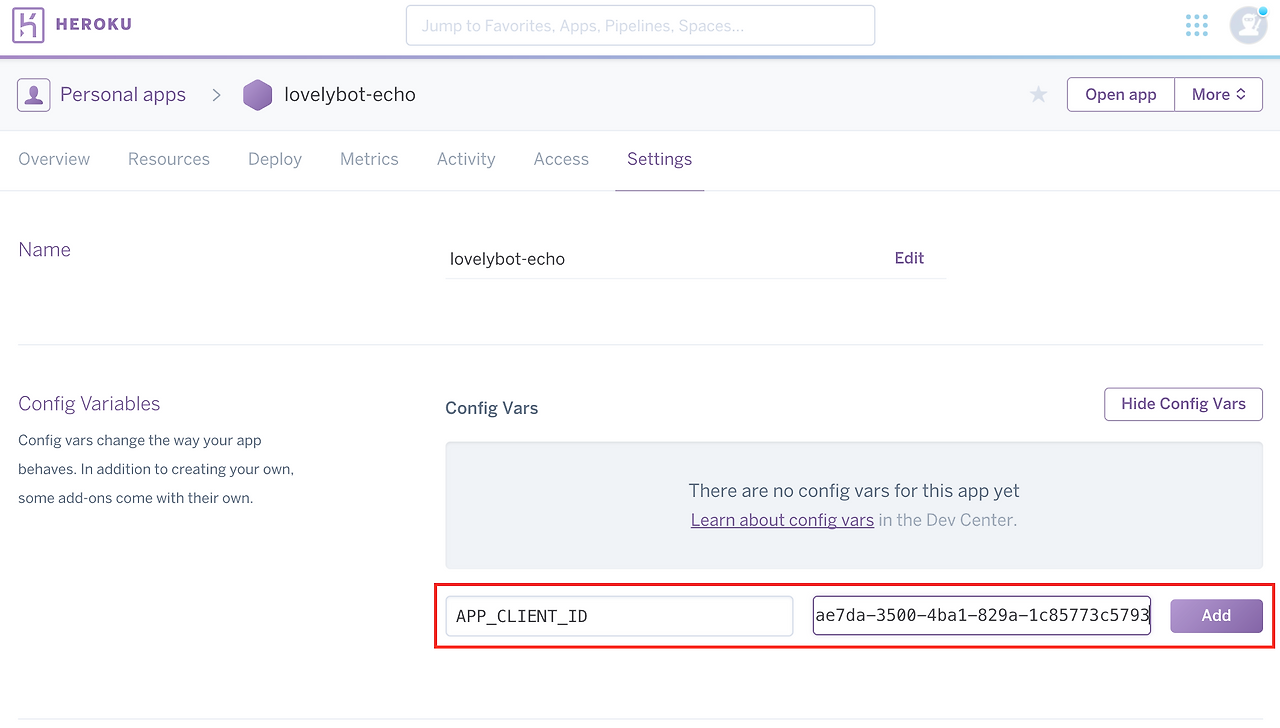
Task: Switch to the Resources tab
Action: 169,159
